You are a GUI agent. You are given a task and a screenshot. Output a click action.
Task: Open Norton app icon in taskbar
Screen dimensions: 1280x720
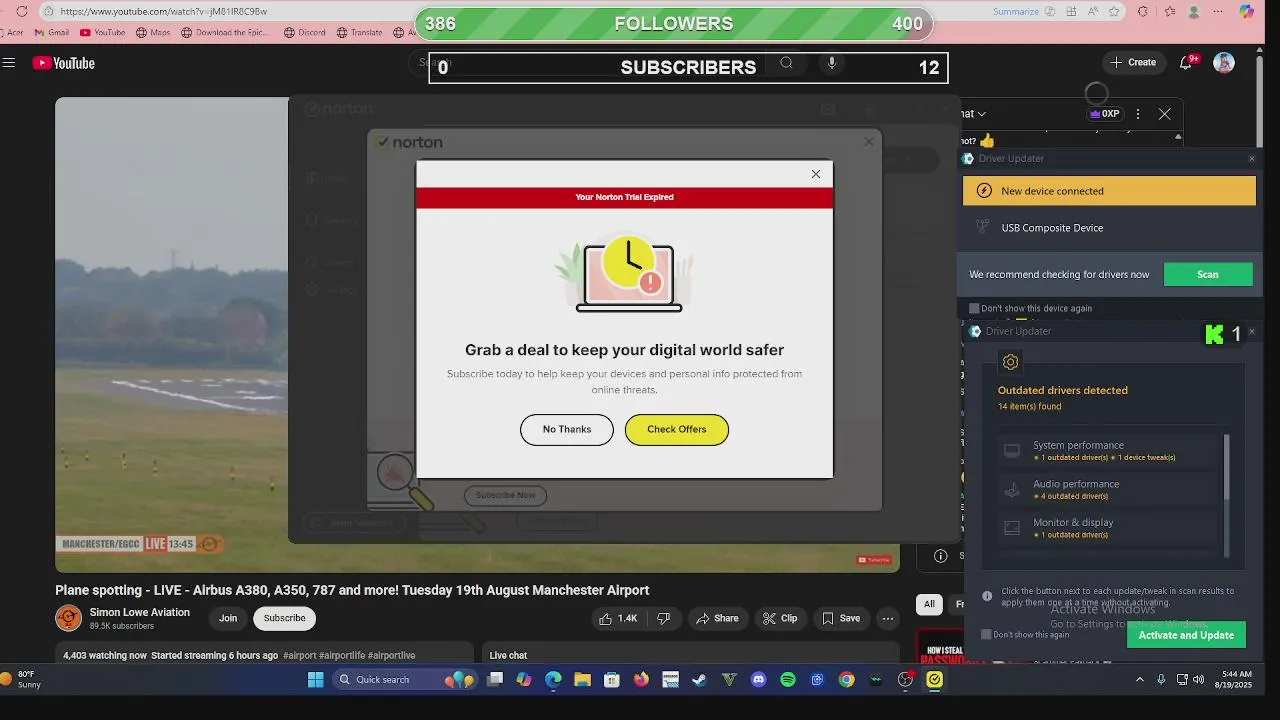pyautogui.click(x=934, y=680)
